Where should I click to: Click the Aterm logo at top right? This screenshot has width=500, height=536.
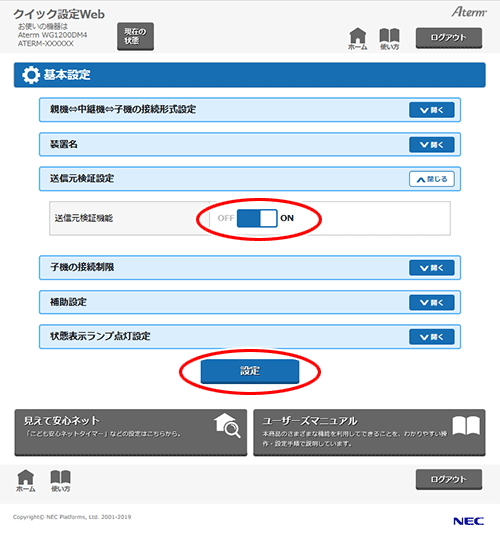[x=469, y=12]
